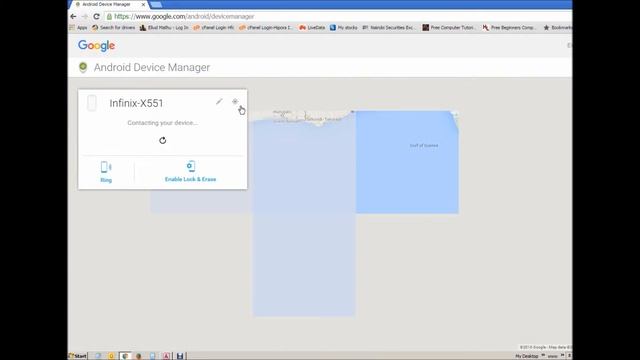Open the My stocks bookmark

point(343,28)
